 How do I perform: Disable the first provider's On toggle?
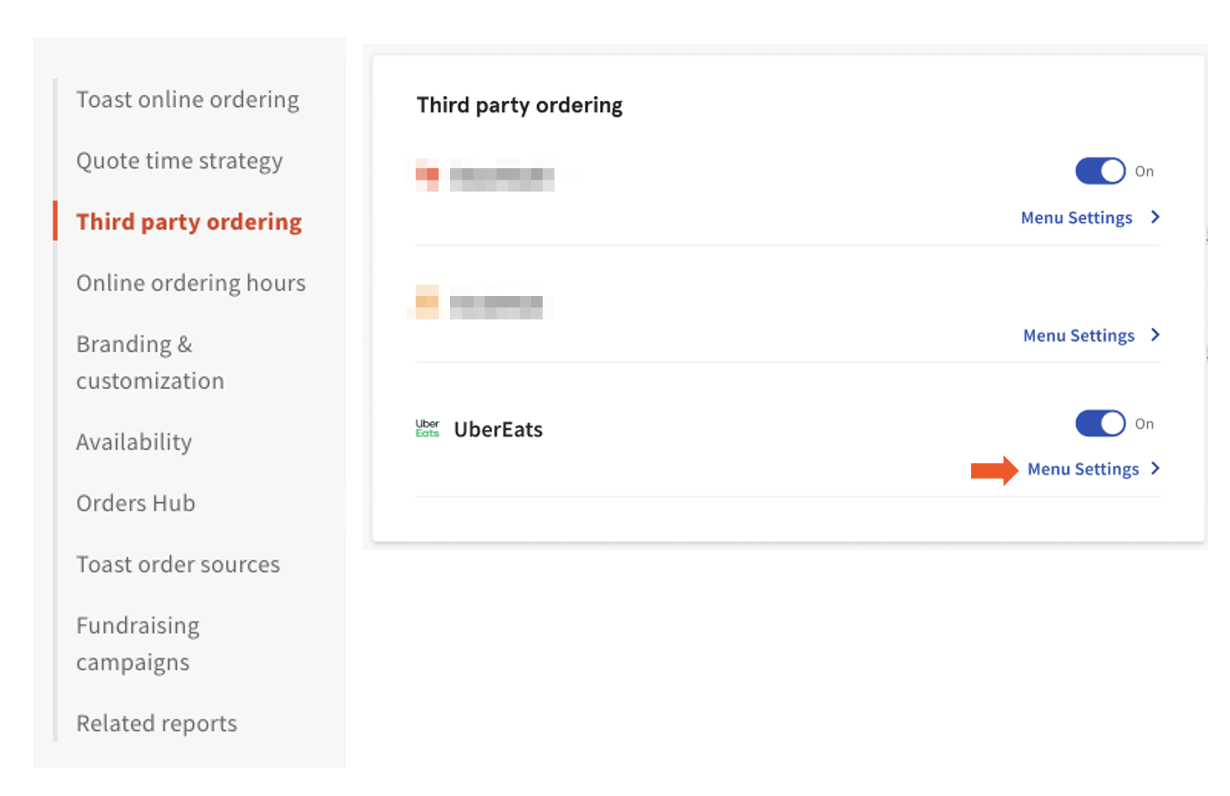click(1101, 171)
